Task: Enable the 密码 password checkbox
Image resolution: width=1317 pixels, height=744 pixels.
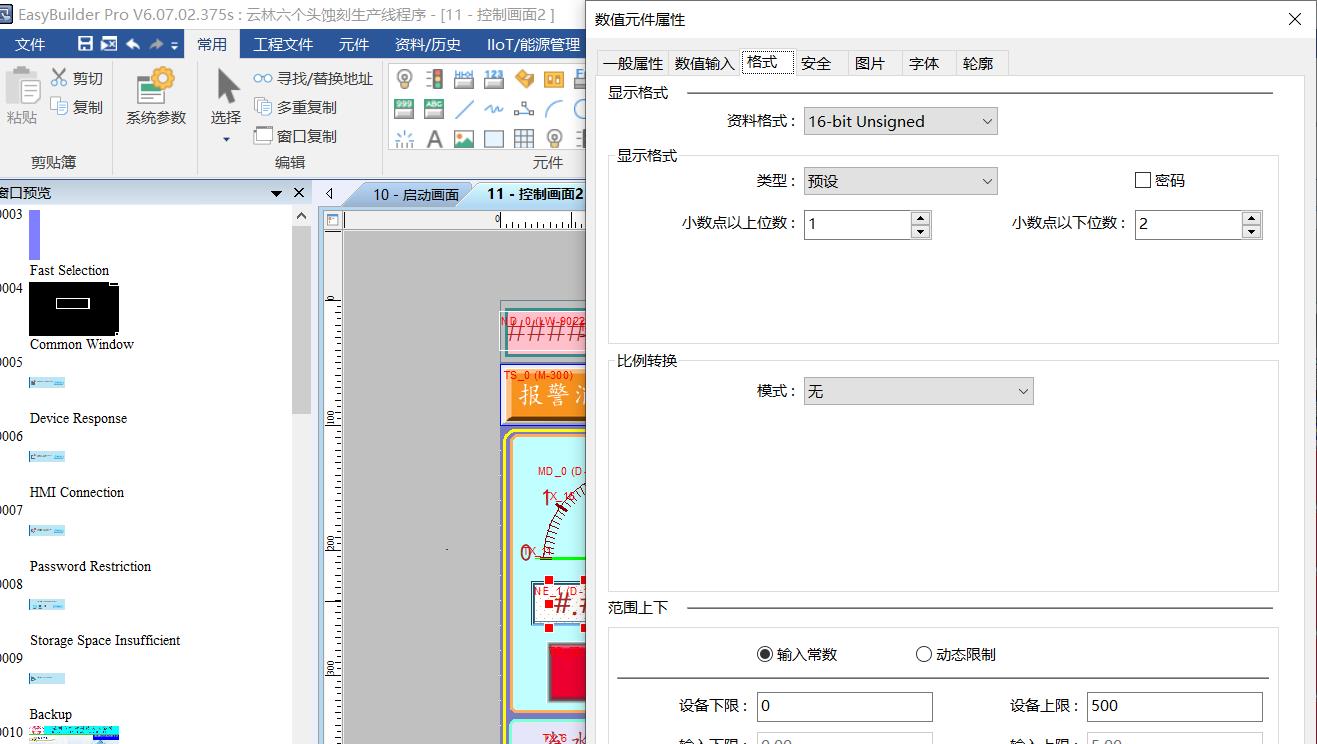Action: click(x=1143, y=181)
